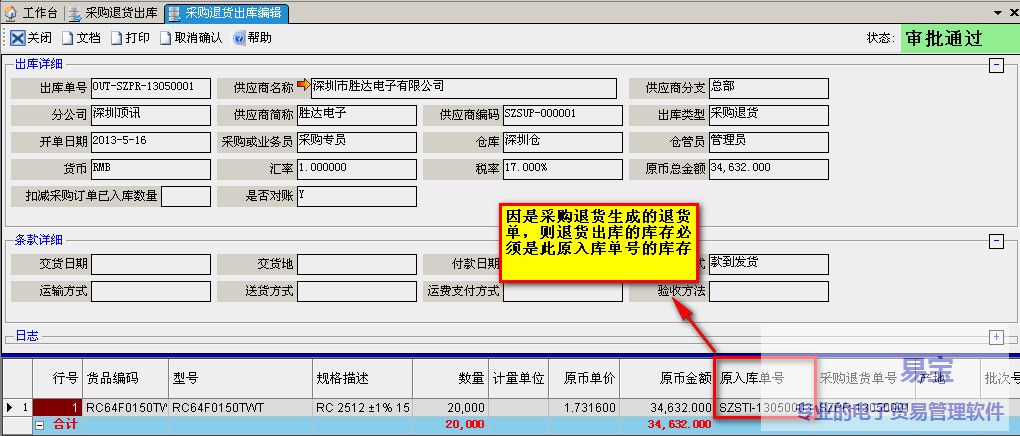Click the pin icon at top right
The height and width of the screenshot is (436, 1020).
point(997,12)
